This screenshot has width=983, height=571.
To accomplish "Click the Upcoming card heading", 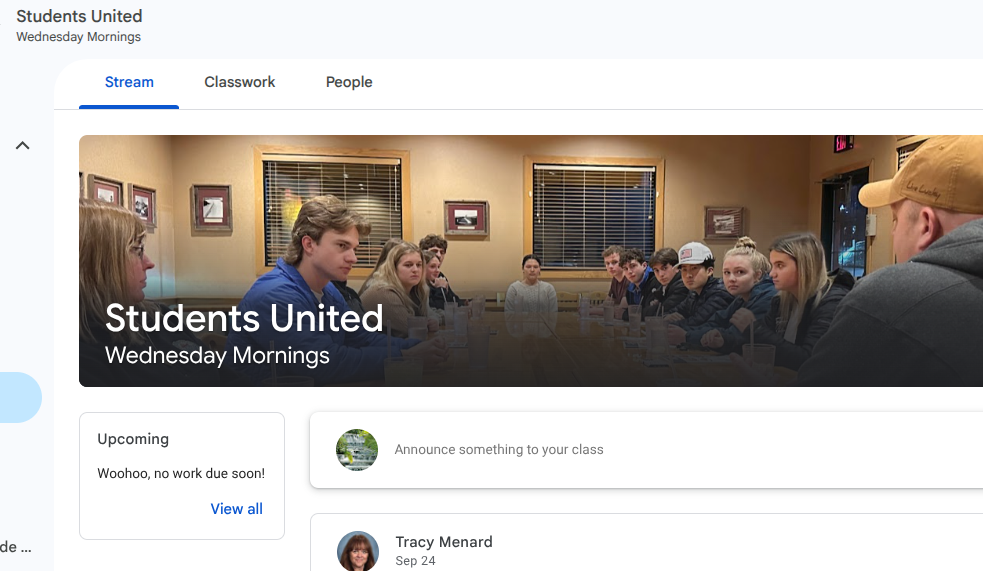I will click(133, 439).
